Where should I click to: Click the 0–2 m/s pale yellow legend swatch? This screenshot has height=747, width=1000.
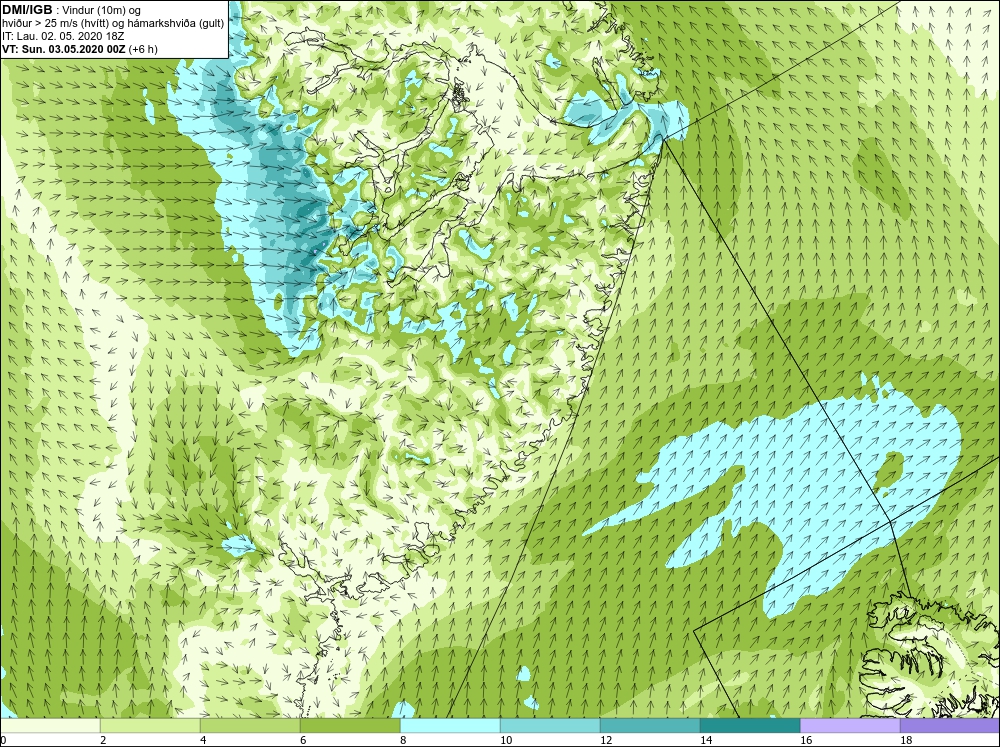tap(50, 726)
